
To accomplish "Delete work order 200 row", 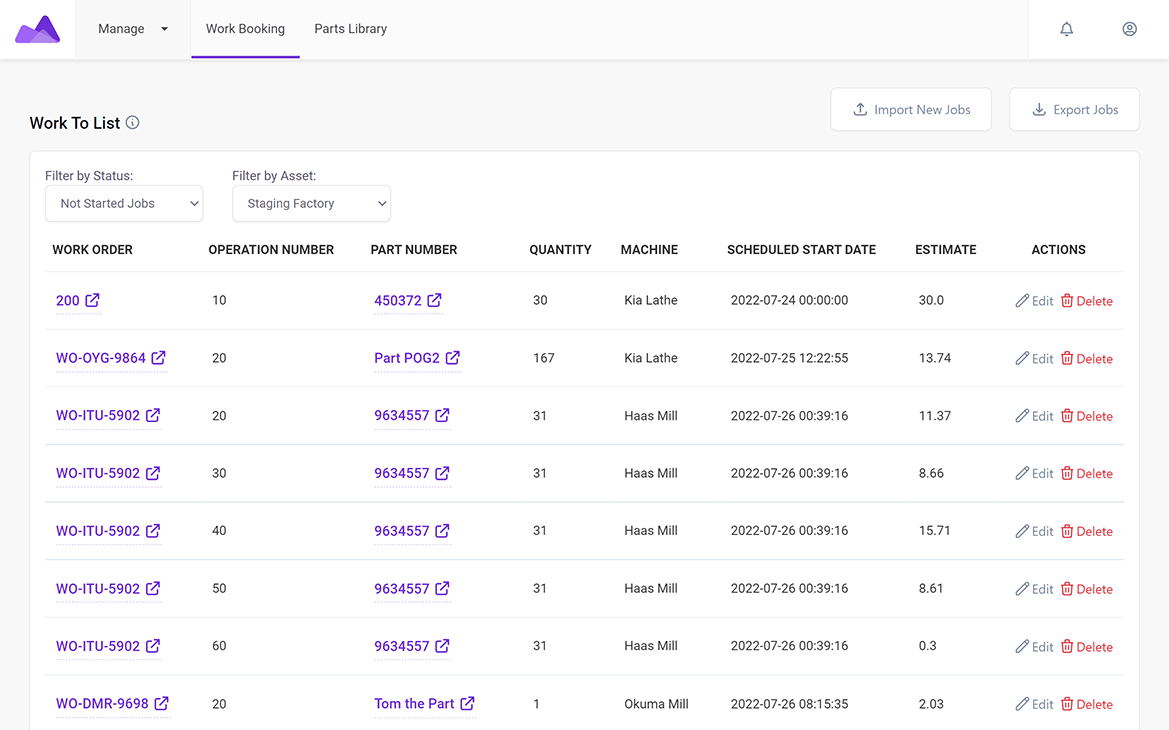I will [1086, 301].
